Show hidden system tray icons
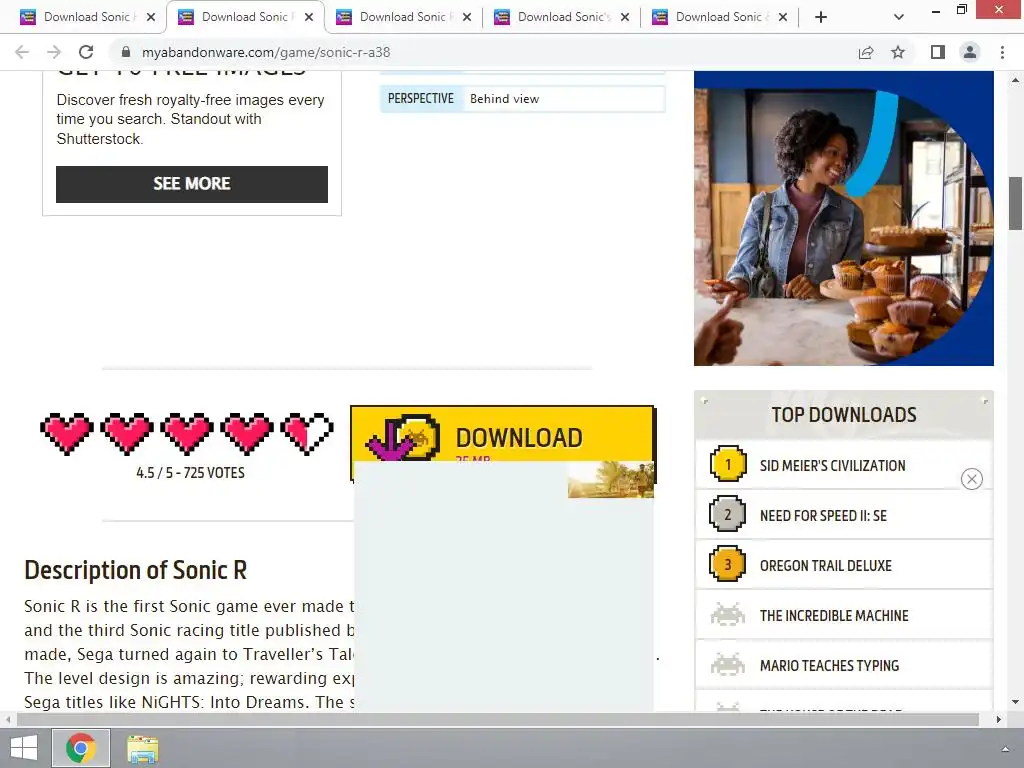Screen dimensions: 1024x768 (1006, 749)
